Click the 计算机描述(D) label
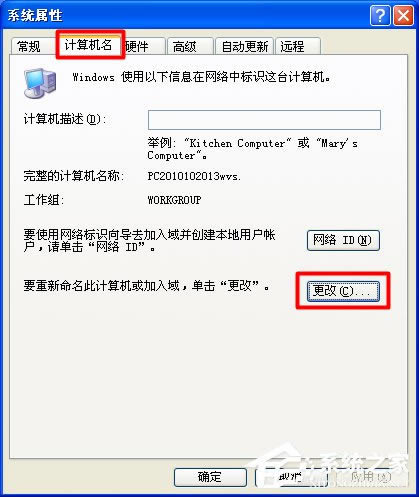This screenshot has width=419, height=497. click(65, 119)
